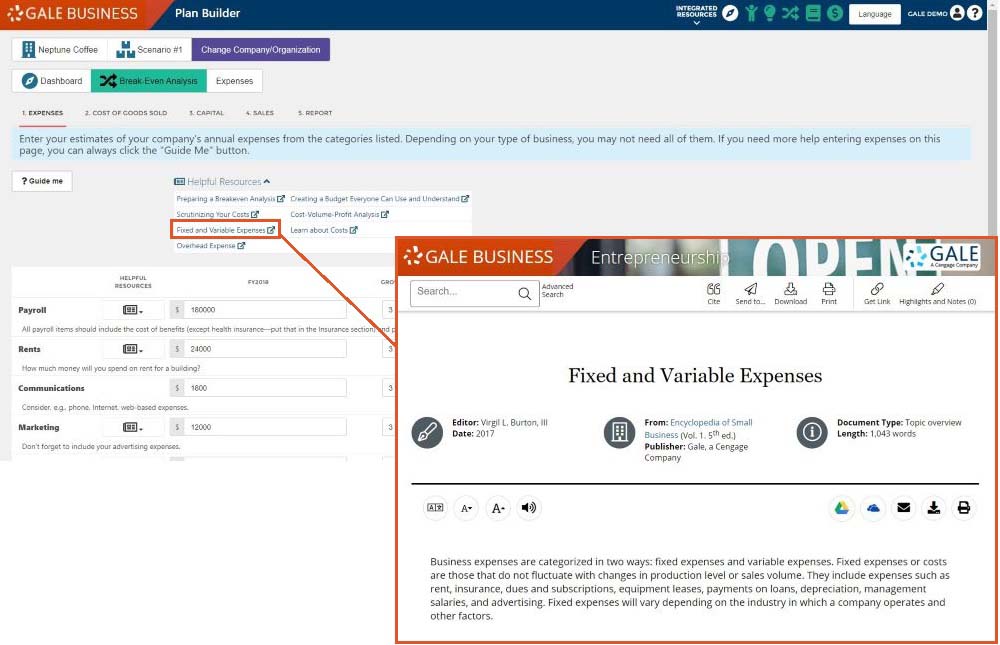Open the Overhead Expense link
1000x645 pixels.
(x=210, y=246)
